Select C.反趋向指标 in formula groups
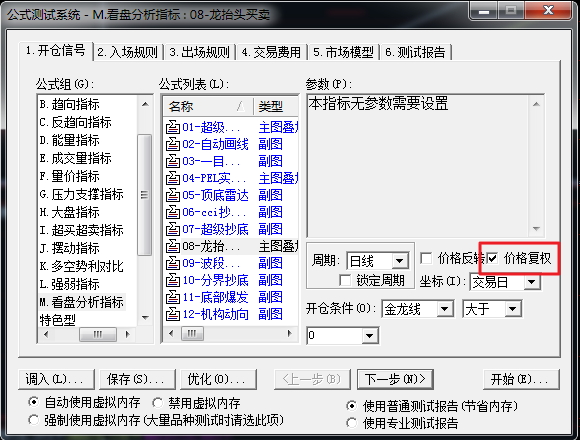Image resolution: width=580 pixels, height=440 pixels. point(75,122)
